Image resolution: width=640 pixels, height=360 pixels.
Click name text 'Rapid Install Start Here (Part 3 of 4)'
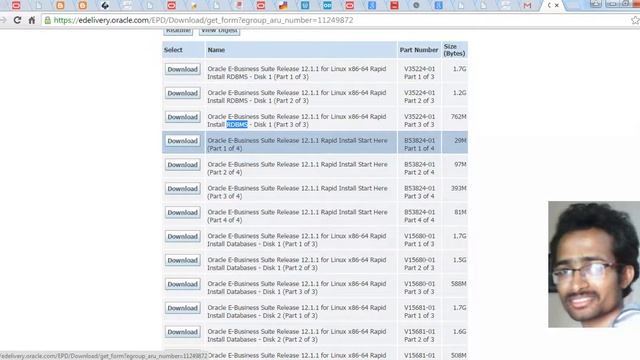(x=297, y=192)
